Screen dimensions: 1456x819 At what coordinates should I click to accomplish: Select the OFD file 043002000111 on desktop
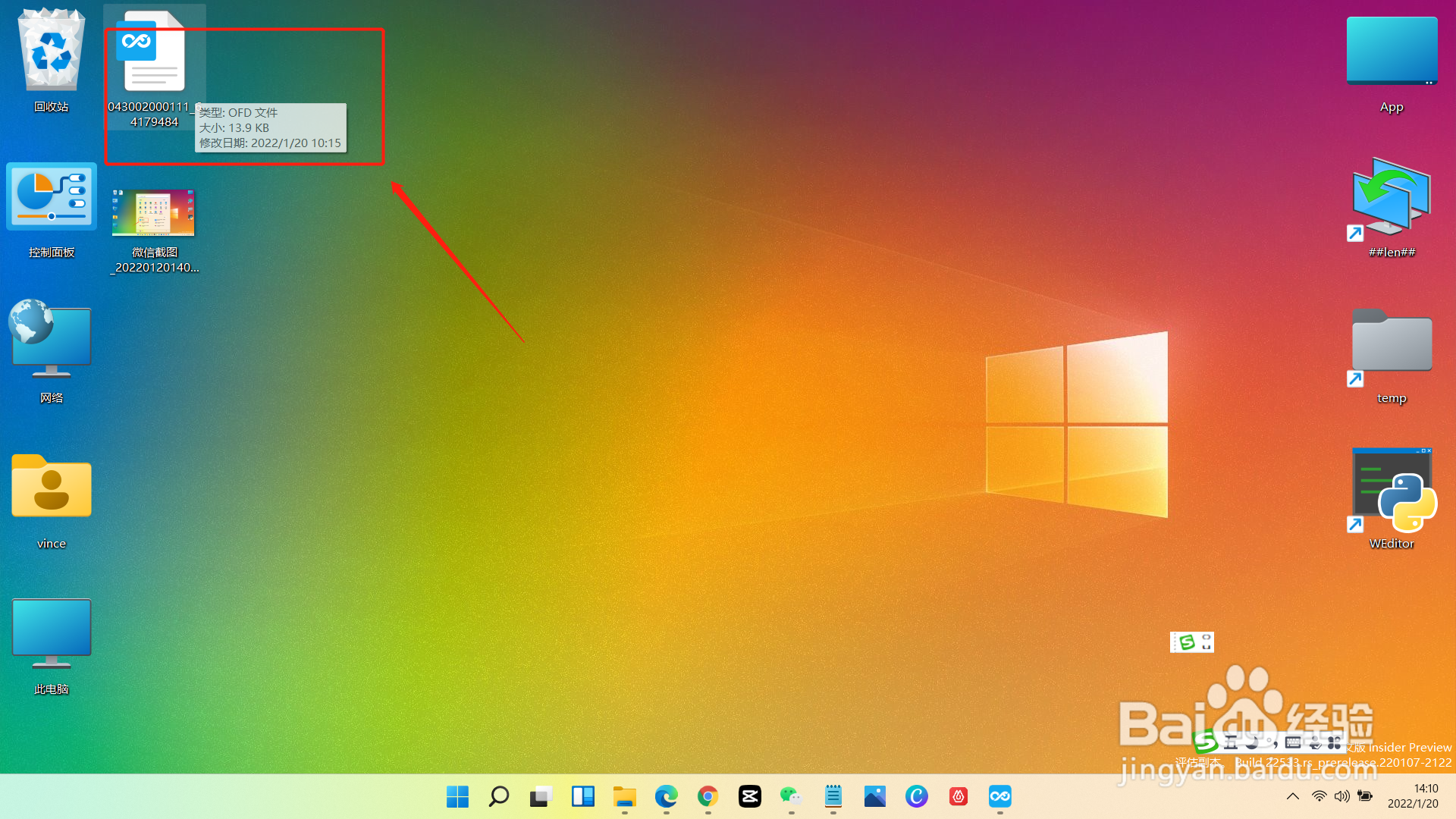pos(154,53)
